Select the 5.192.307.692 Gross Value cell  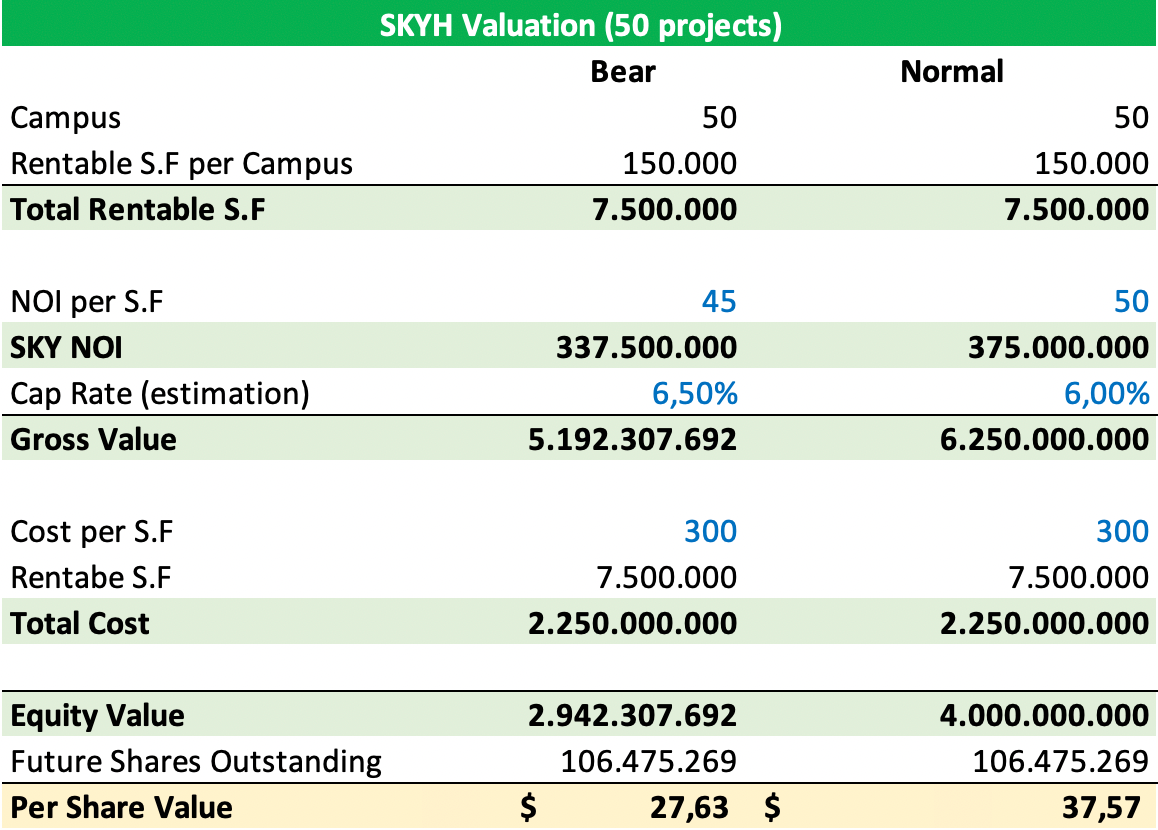pyautogui.click(x=633, y=439)
